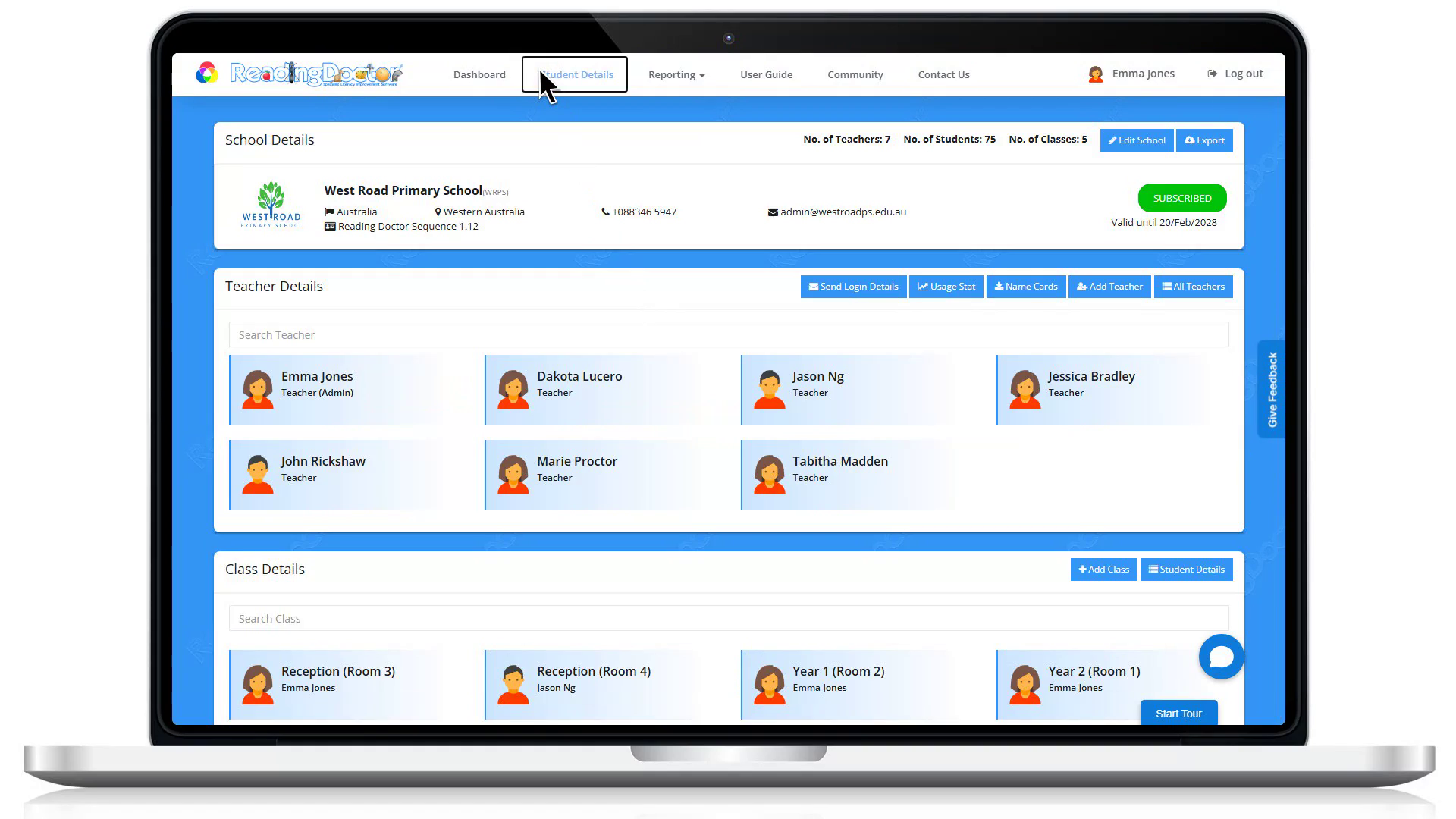Click the No. of Classes: 5 stat
The image size is (1456, 819).
[x=1048, y=140]
